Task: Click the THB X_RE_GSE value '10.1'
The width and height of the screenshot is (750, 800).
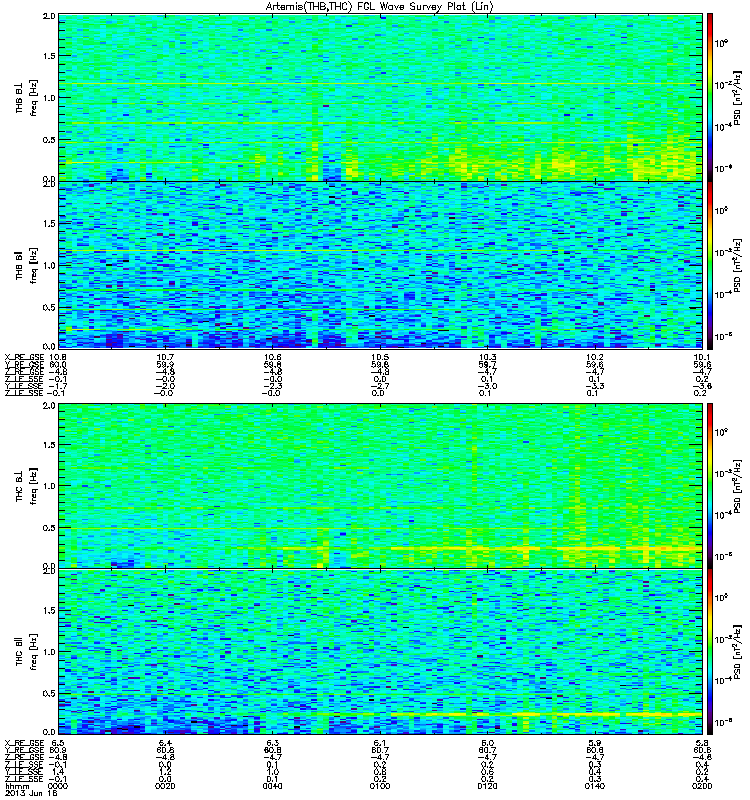Action: coord(702,357)
